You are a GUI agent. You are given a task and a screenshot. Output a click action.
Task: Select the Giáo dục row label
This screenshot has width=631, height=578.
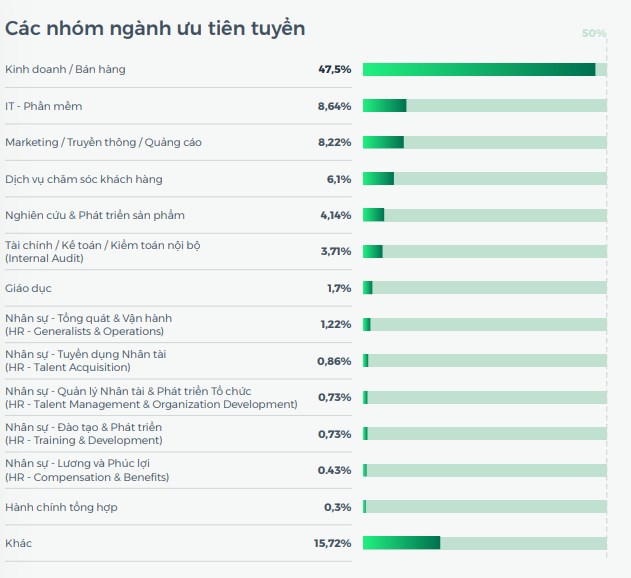click(30, 288)
